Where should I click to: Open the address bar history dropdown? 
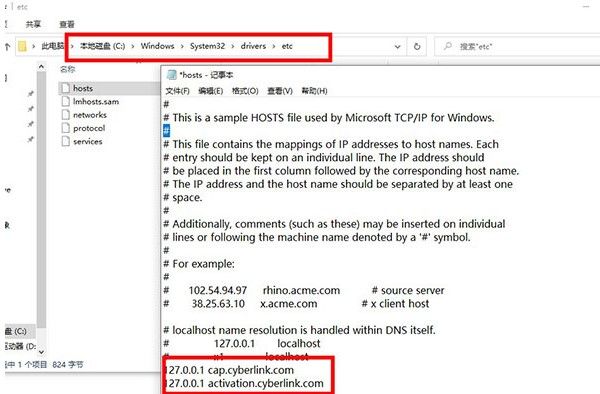point(398,47)
